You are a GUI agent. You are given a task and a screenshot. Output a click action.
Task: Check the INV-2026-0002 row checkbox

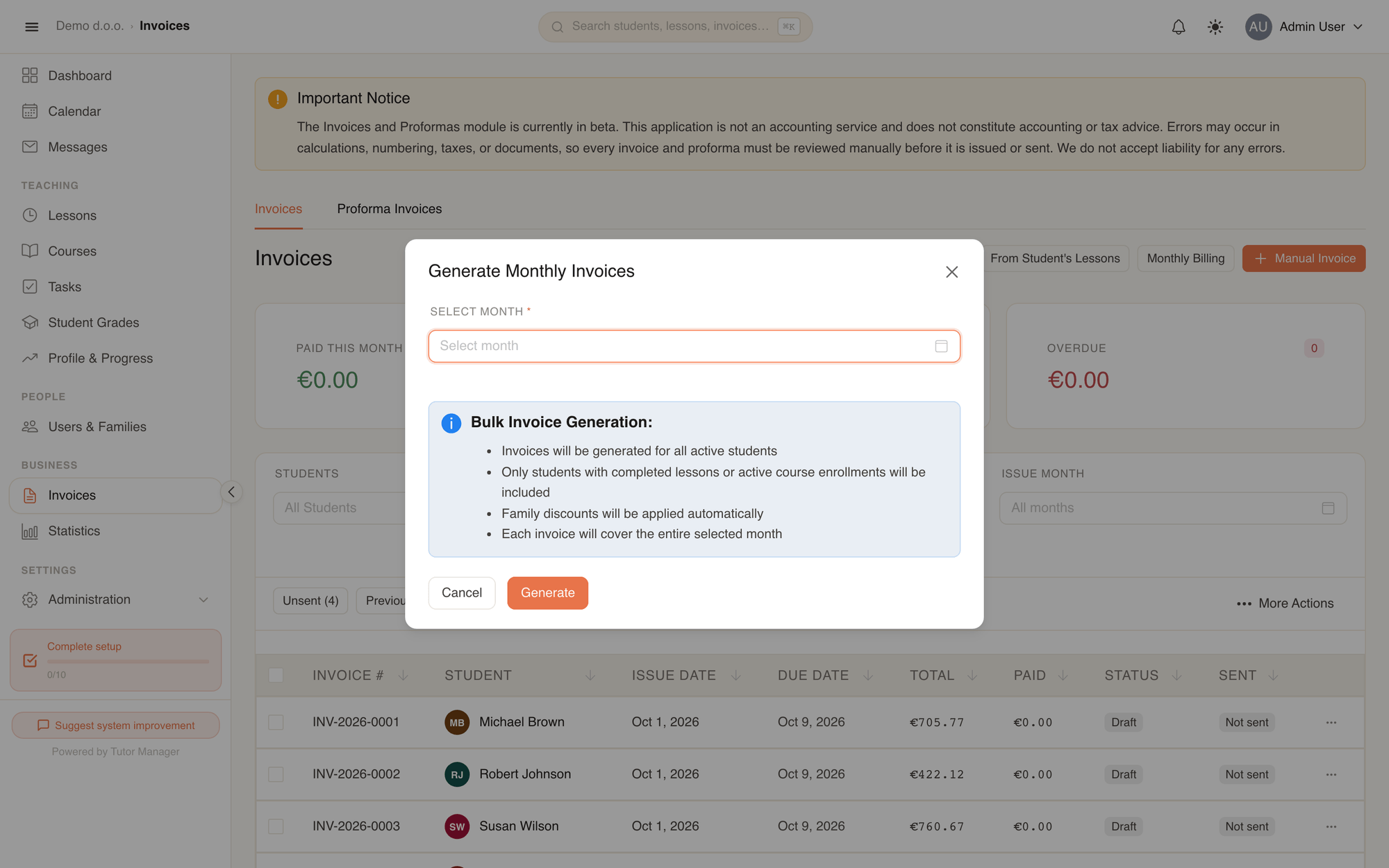pos(276,774)
